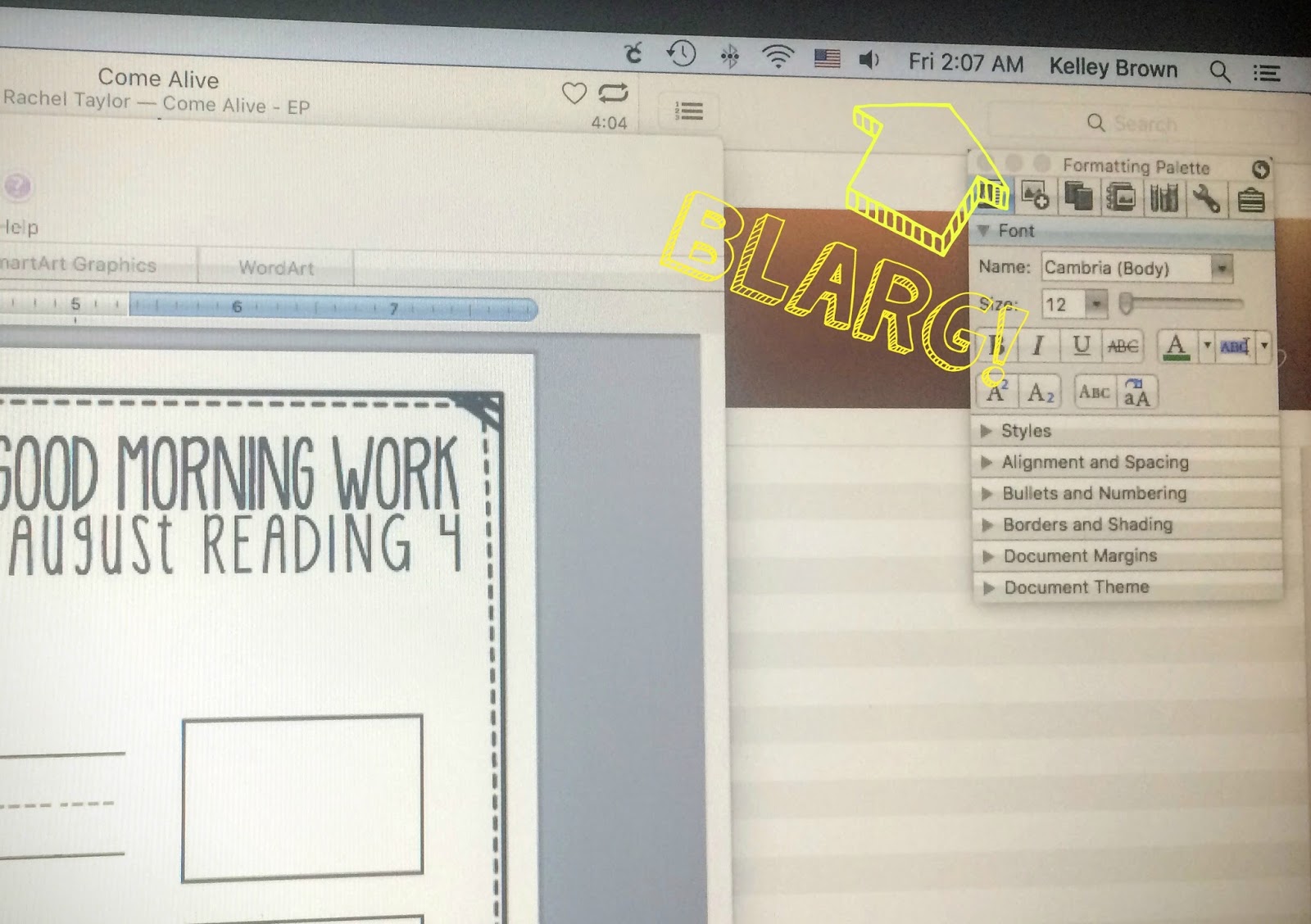
Task: Toggle Superscript formatting
Action: tap(997, 392)
